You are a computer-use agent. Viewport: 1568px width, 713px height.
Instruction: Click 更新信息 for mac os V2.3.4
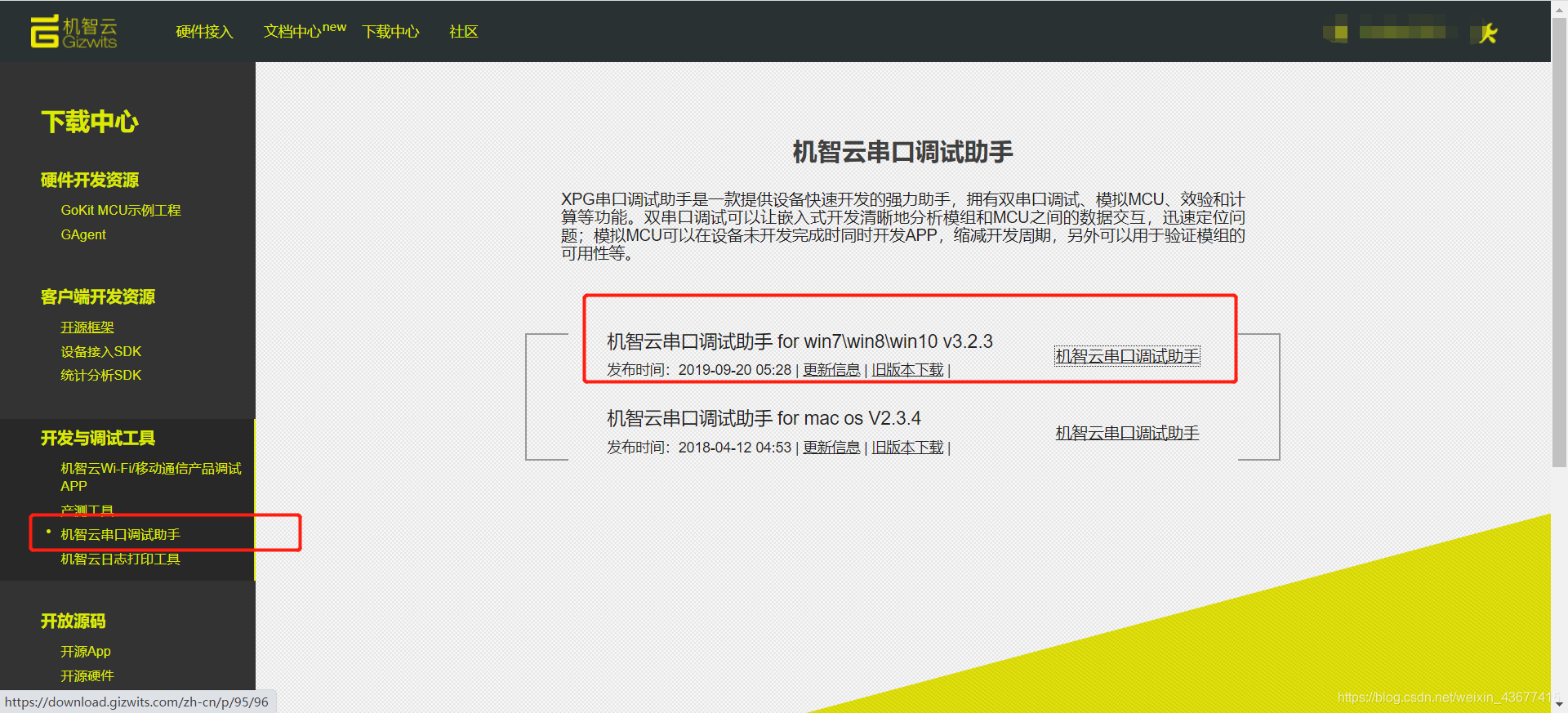click(x=831, y=448)
